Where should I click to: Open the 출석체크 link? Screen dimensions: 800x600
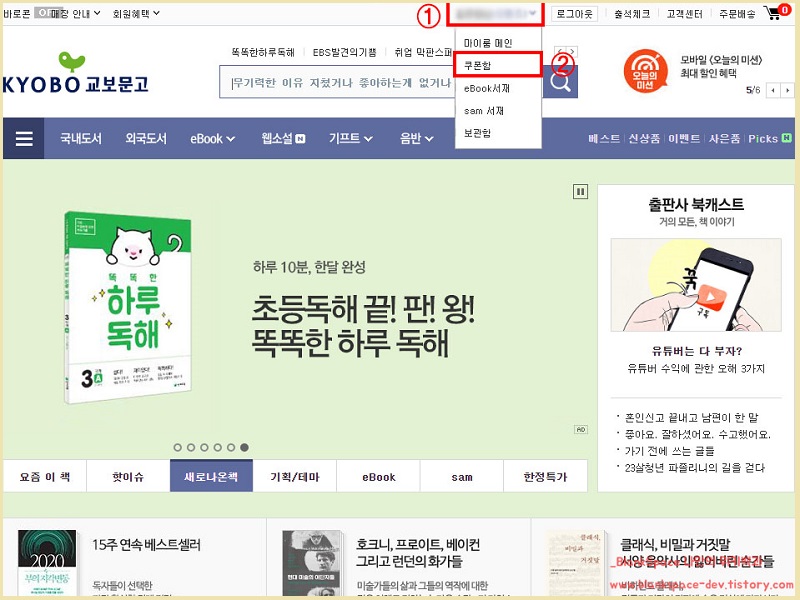pyautogui.click(x=632, y=14)
